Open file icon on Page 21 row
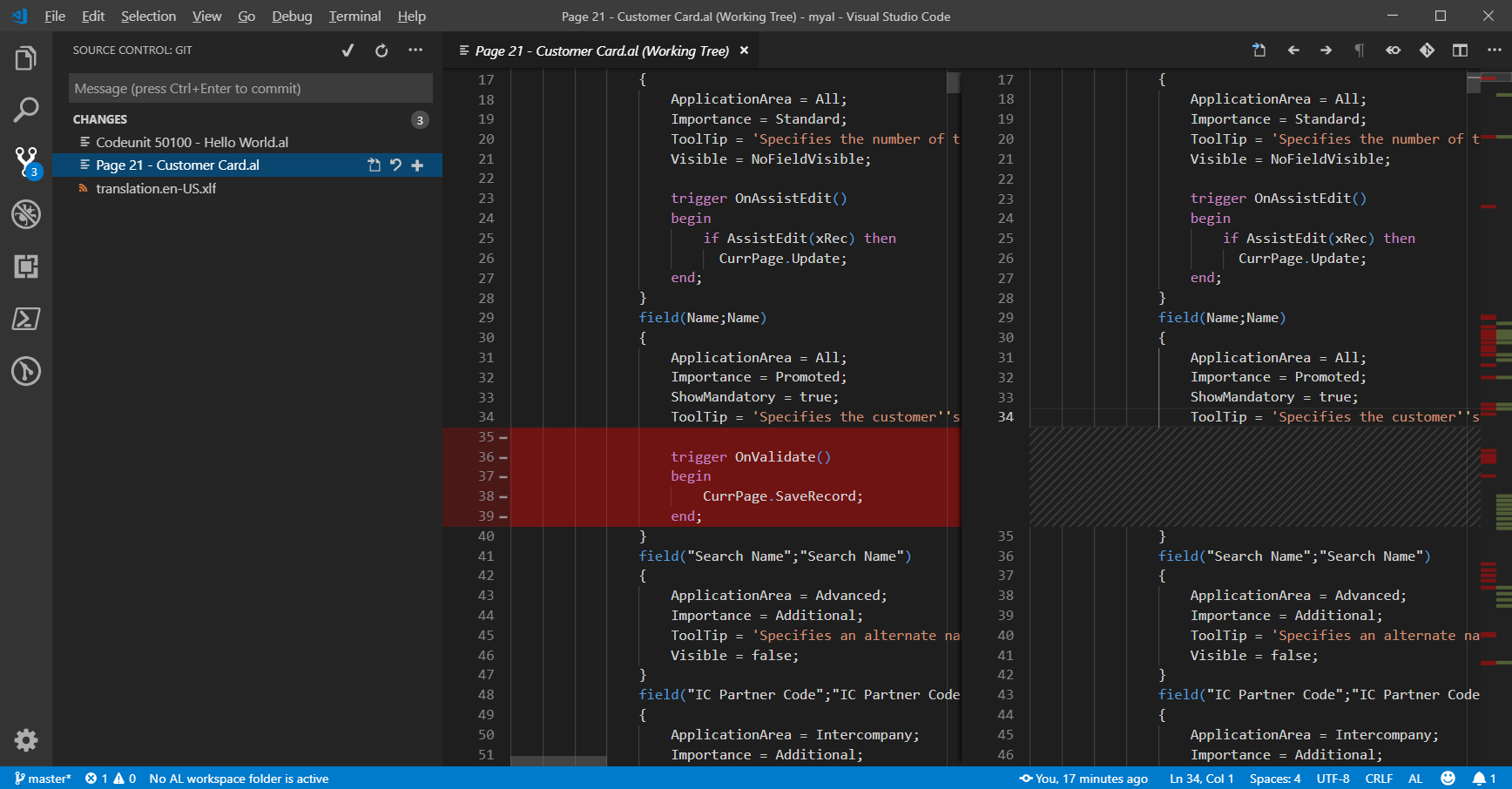This screenshot has width=1512, height=789. (374, 165)
